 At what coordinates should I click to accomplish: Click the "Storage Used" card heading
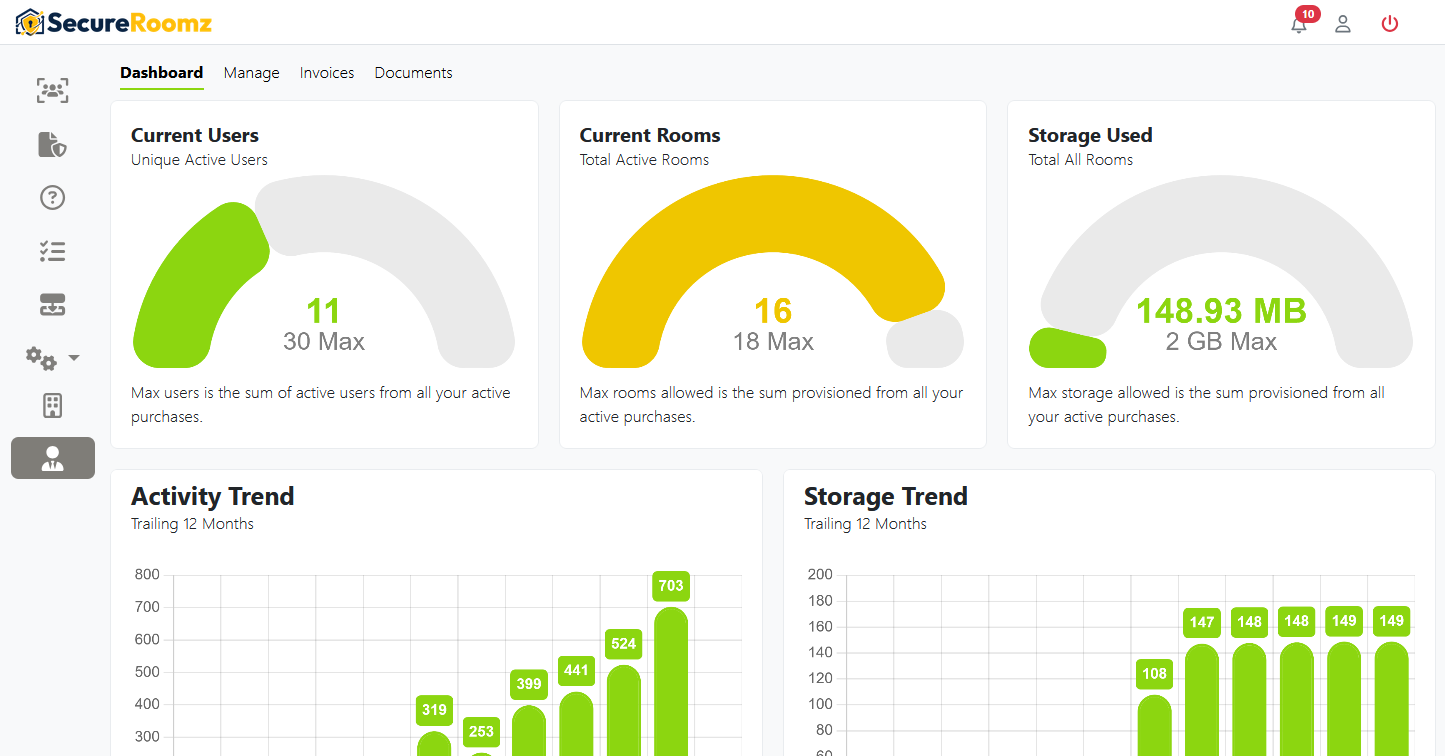click(x=1090, y=135)
